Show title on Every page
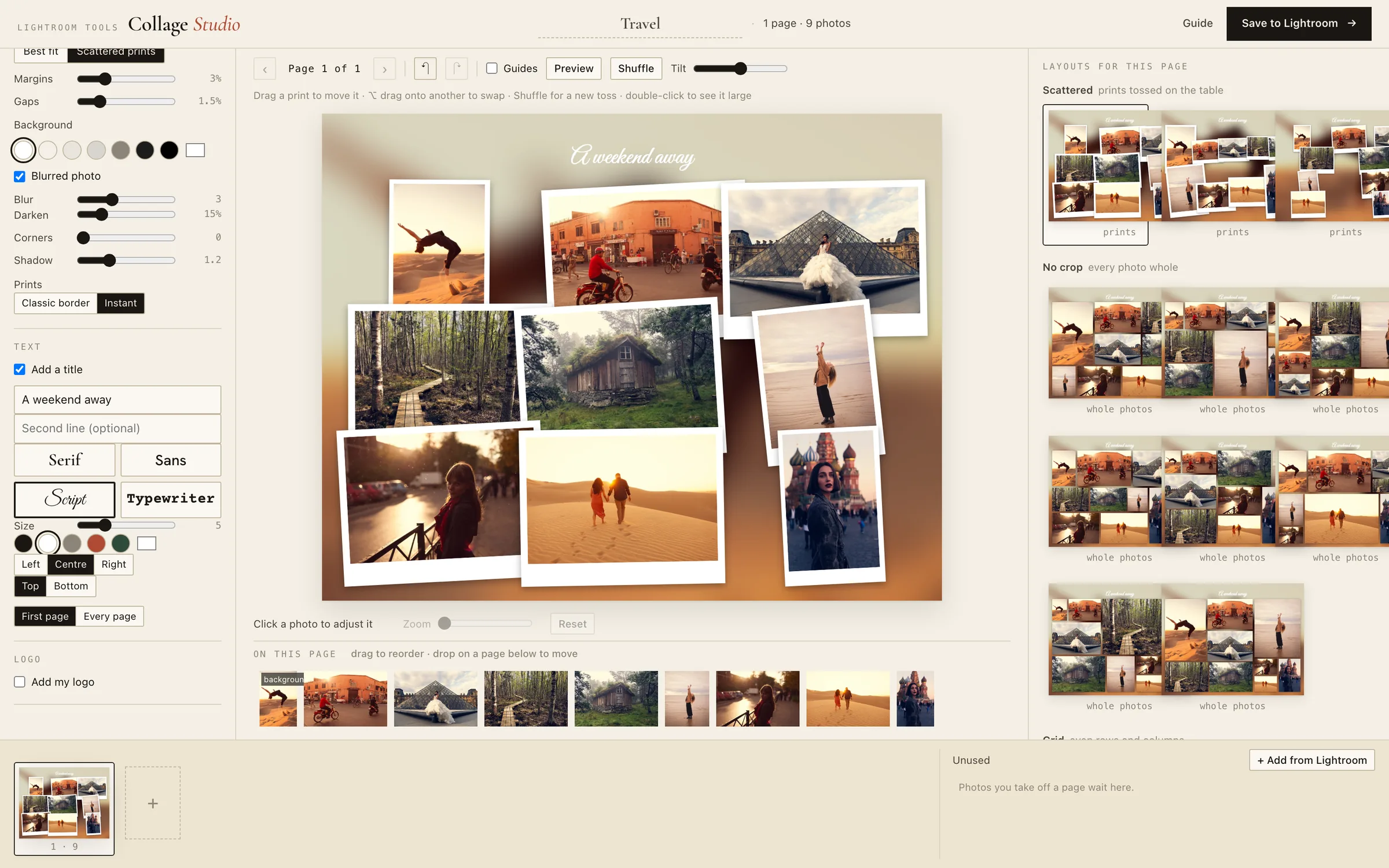The image size is (1389, 868). click(x=109, y=616)
